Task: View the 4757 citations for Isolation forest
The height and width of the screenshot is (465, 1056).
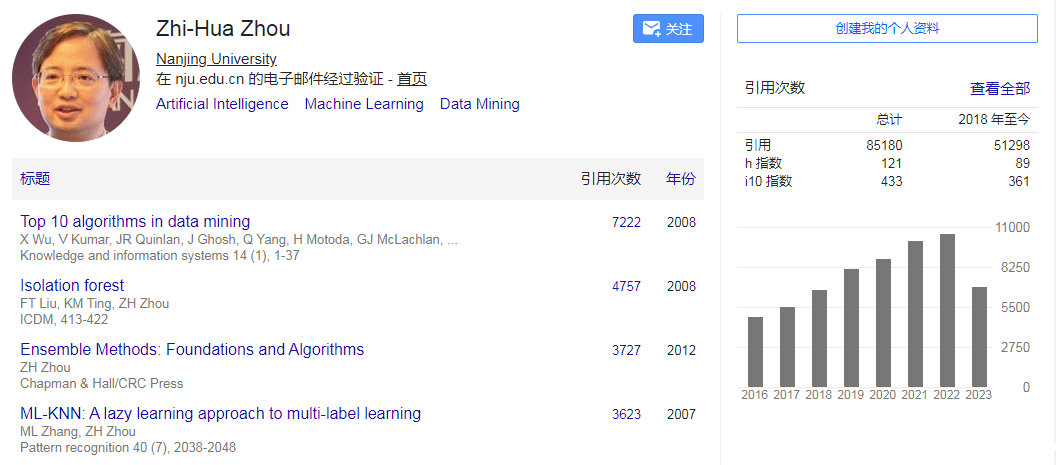Action: click(626, 286)
